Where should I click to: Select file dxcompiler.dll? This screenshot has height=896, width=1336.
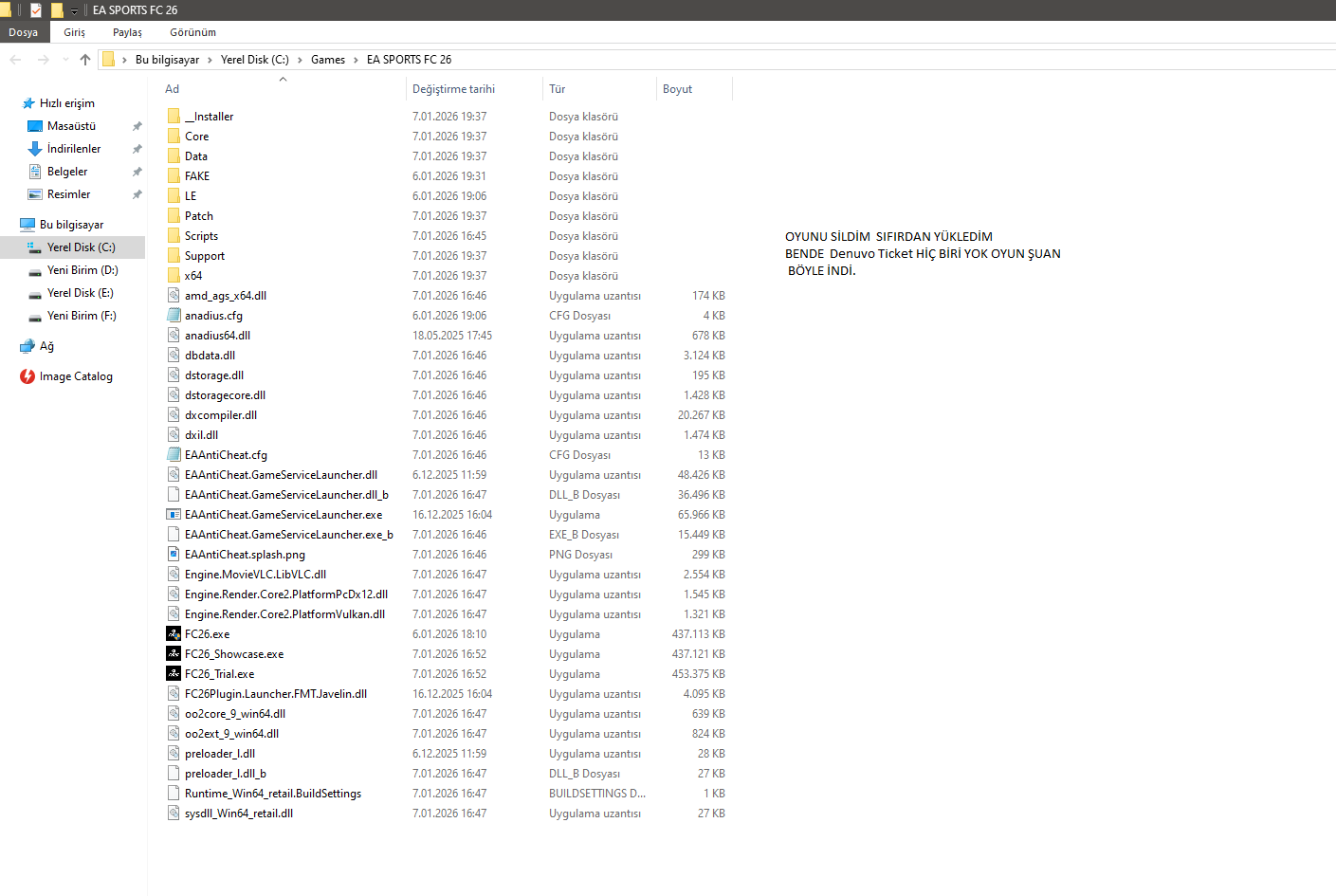pyautogui.click(x=221, y=415)
